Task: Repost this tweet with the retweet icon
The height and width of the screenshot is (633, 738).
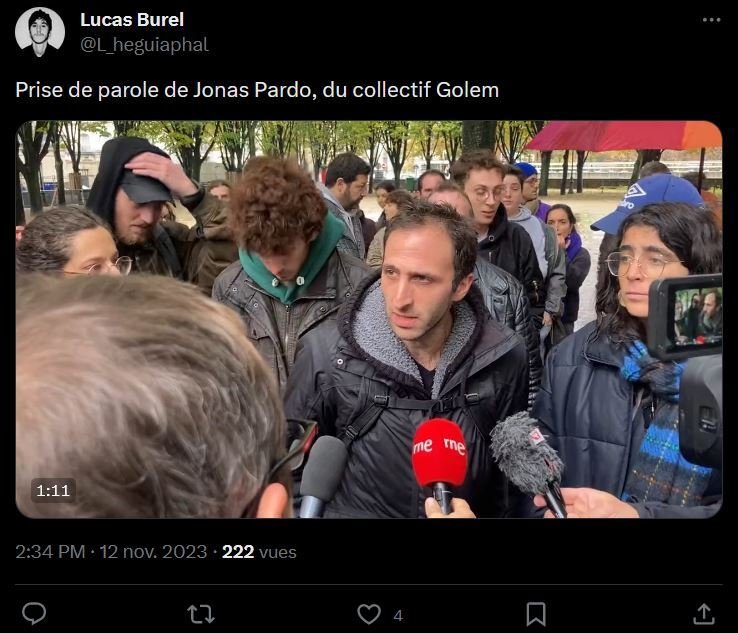Action: 201,614
